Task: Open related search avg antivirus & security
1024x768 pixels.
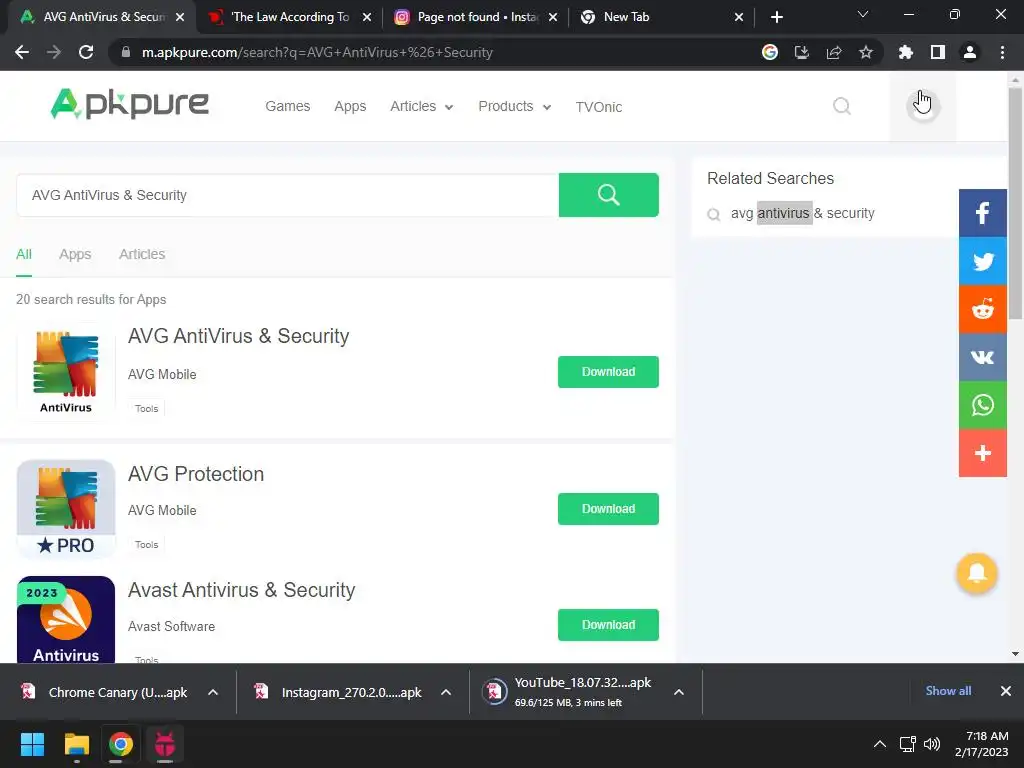Action: [803, 213]
